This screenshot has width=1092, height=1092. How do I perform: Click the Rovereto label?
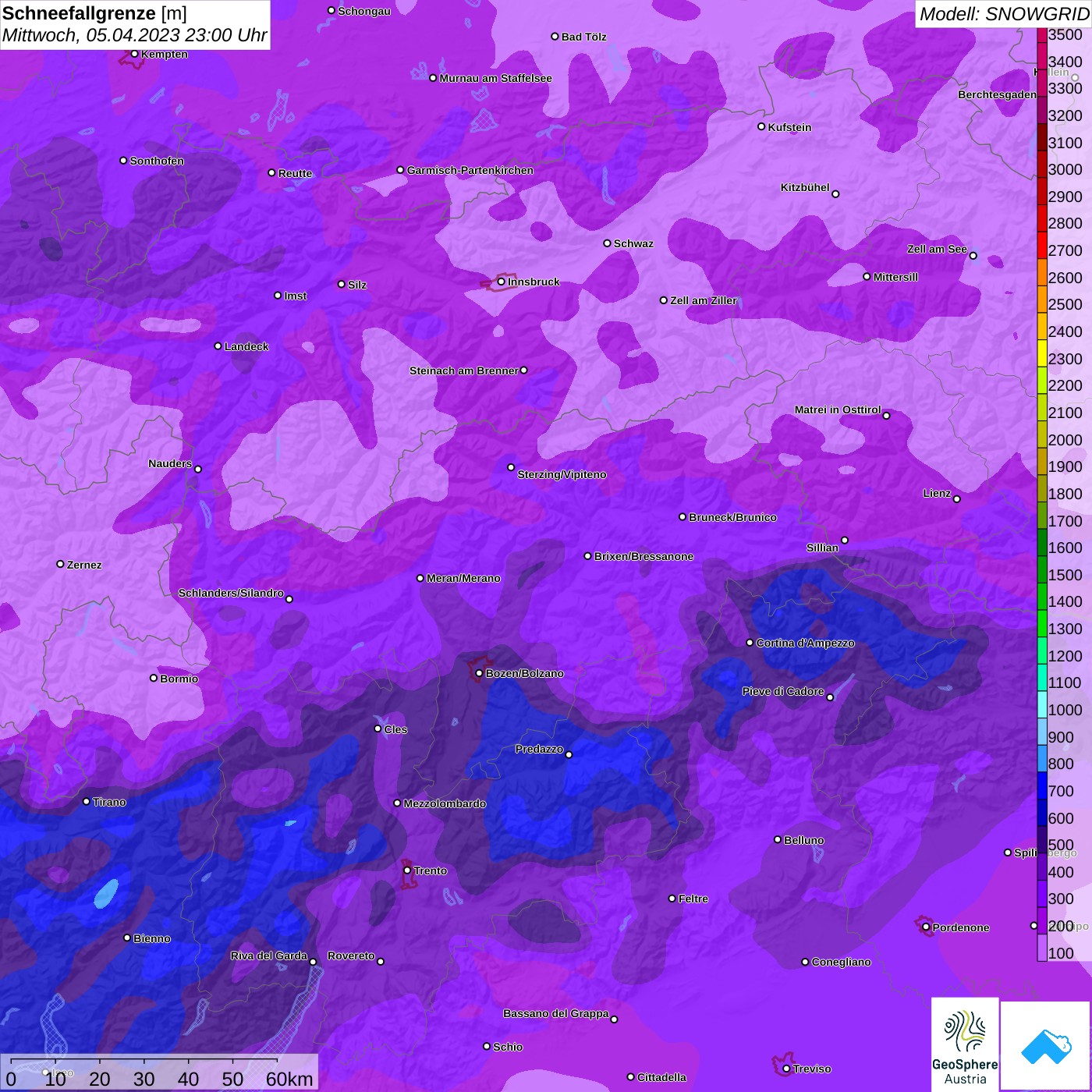tap(351, 955)
